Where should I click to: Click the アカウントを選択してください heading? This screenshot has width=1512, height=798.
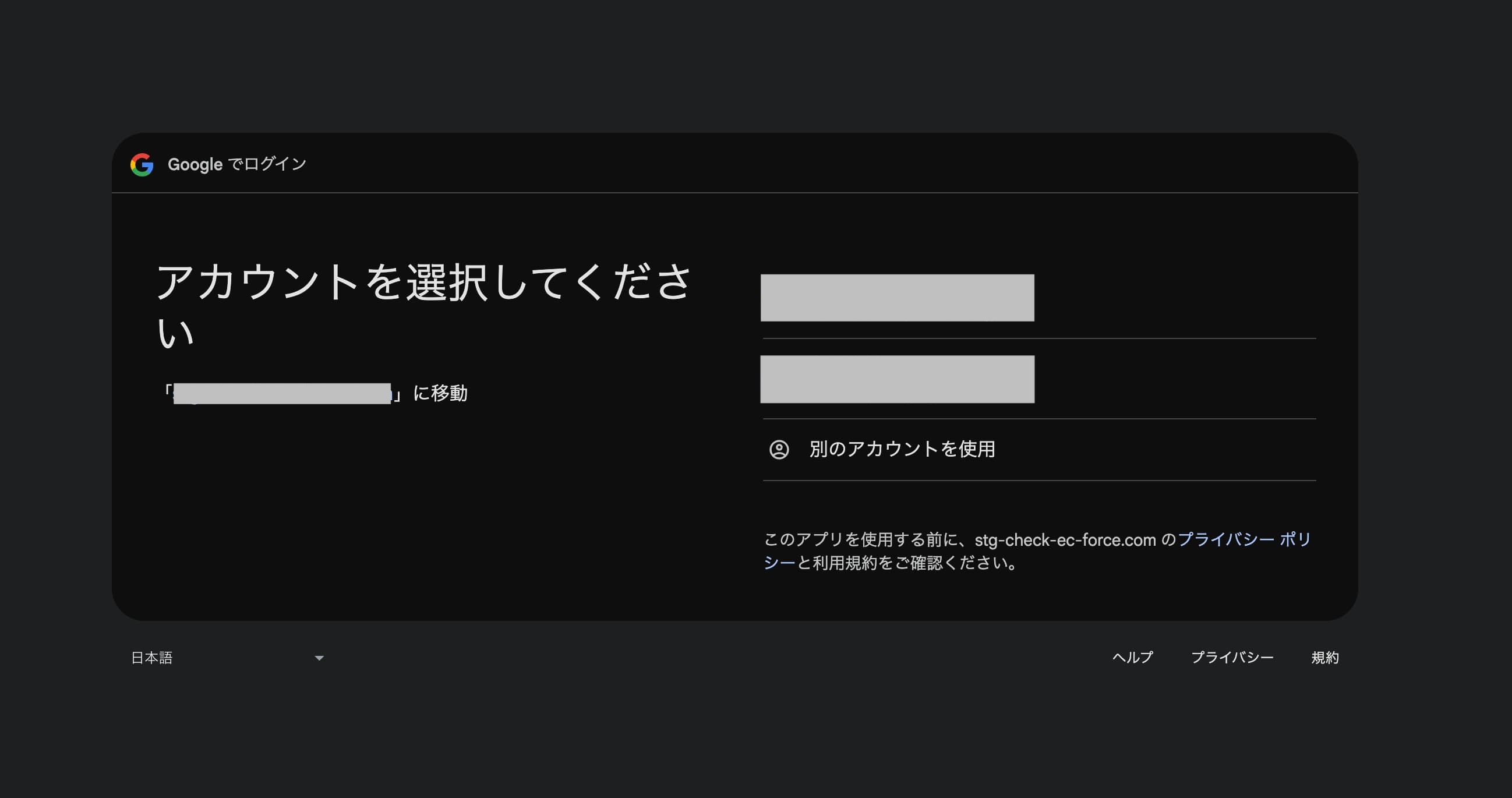424,305
